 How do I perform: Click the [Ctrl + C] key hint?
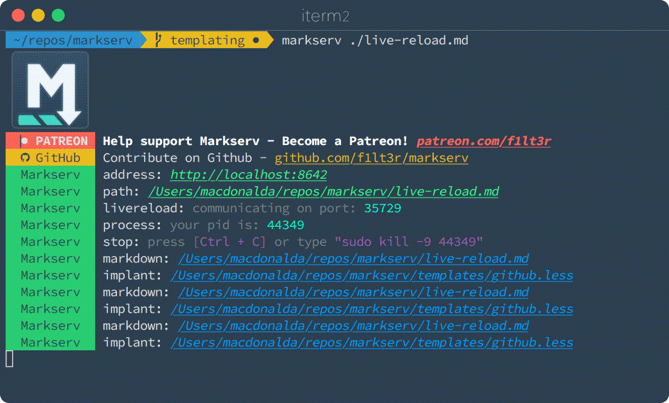230,242
